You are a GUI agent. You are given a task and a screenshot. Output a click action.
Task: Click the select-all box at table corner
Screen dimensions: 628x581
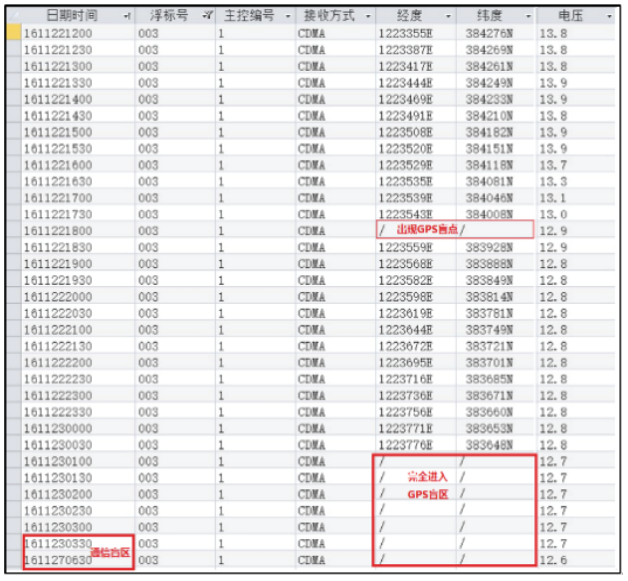tap(13, 17)
